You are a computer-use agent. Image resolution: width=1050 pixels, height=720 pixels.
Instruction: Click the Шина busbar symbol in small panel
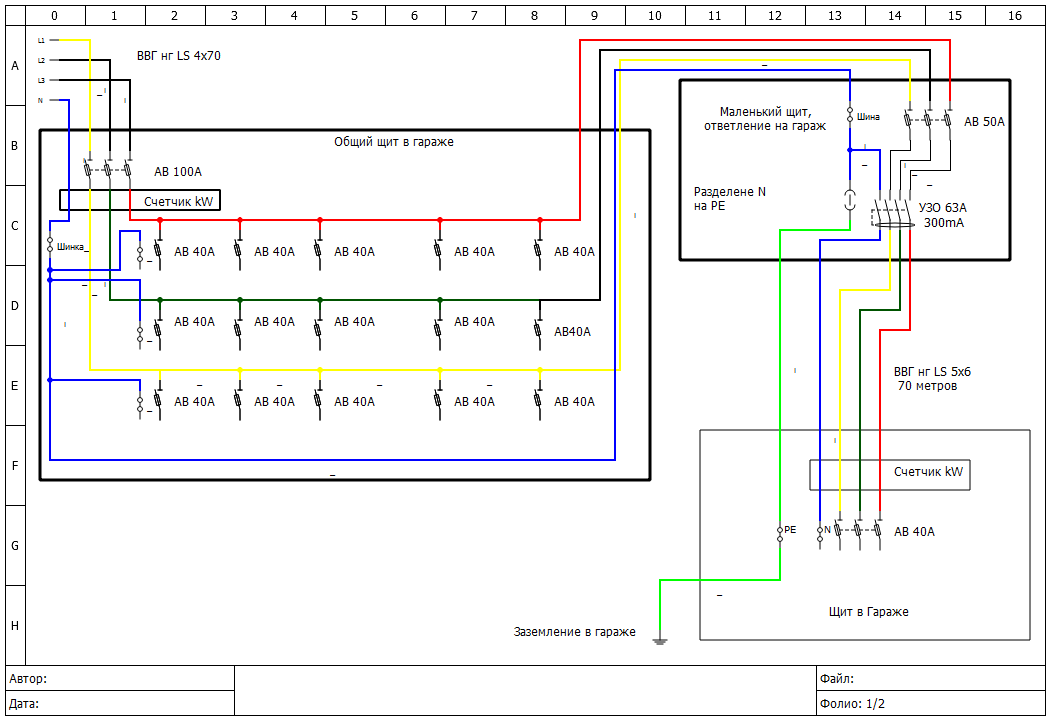tap(850, 116)
